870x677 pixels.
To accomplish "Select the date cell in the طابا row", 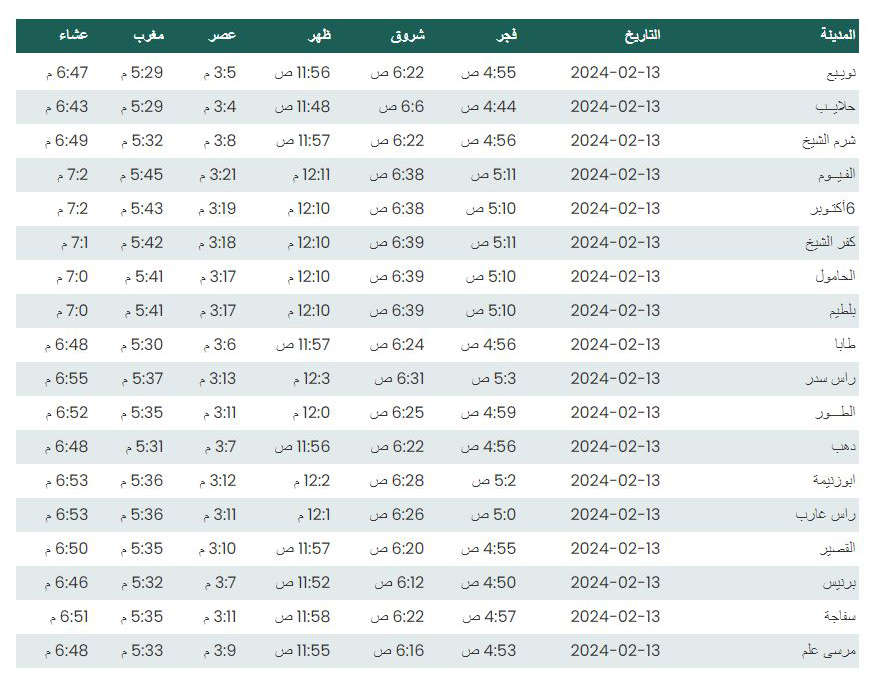I will point(615,345).
